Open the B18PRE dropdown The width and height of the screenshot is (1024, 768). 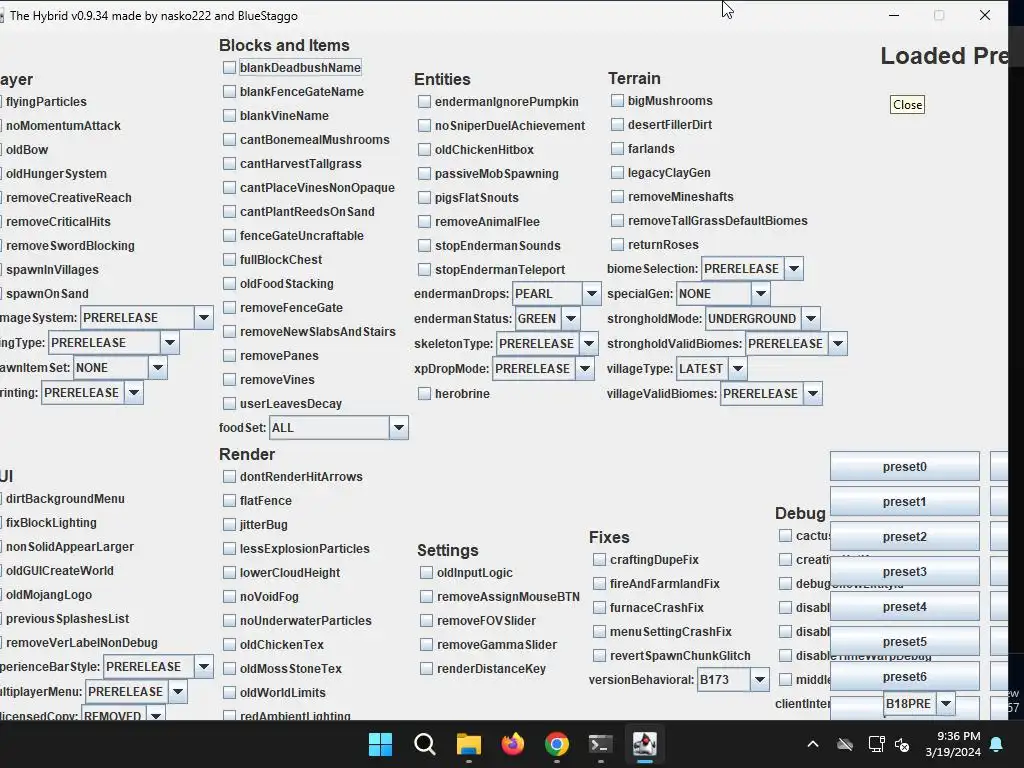click(946, 703)
